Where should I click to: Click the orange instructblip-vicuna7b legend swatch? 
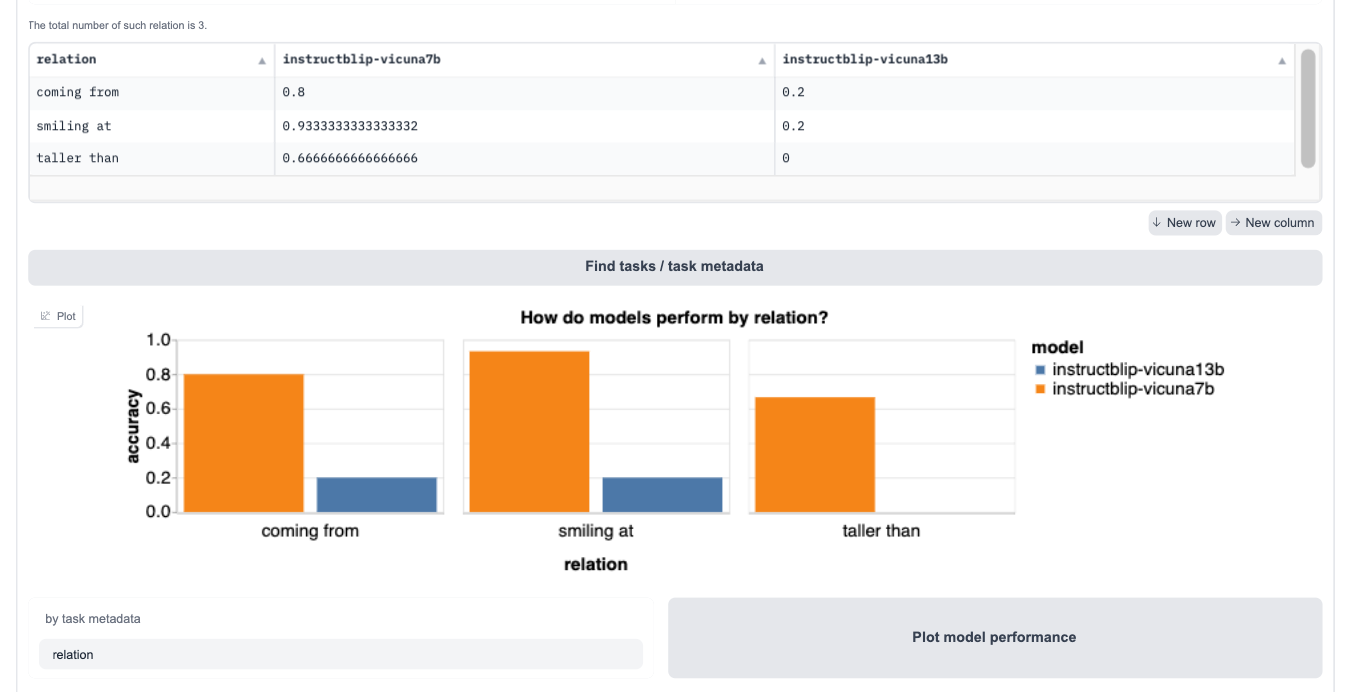coord(1040,390)
